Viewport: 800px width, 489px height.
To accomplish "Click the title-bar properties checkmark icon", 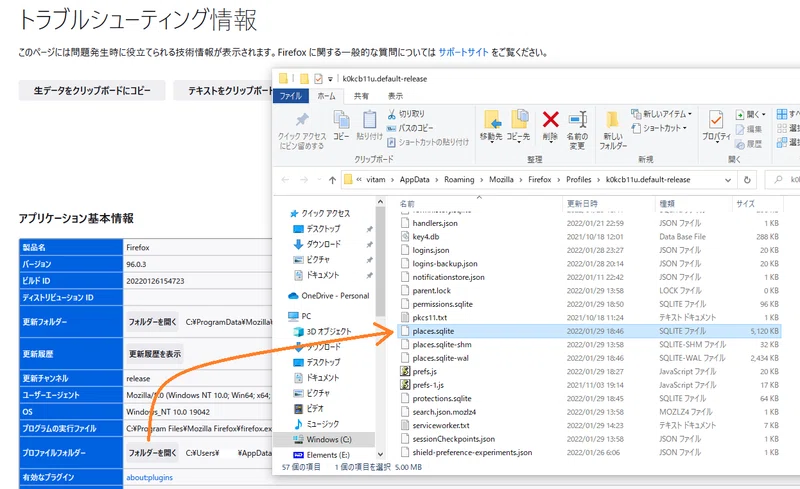I will point(318,79).
